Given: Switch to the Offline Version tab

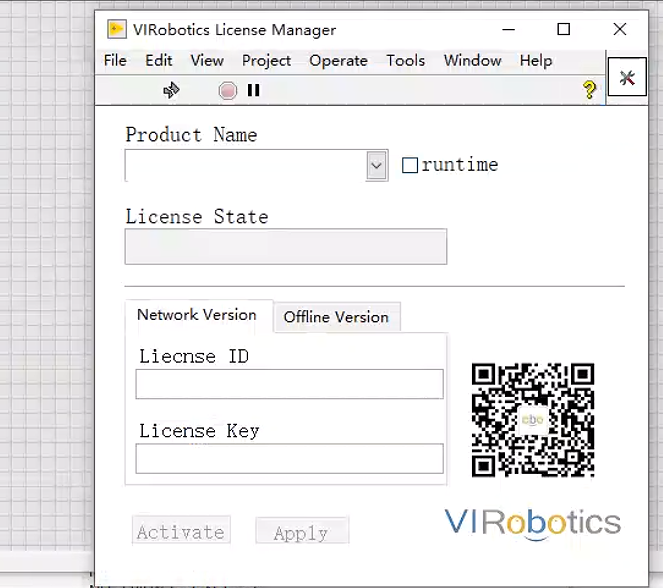Looking at the screenshot, I should tap(336, 317).
